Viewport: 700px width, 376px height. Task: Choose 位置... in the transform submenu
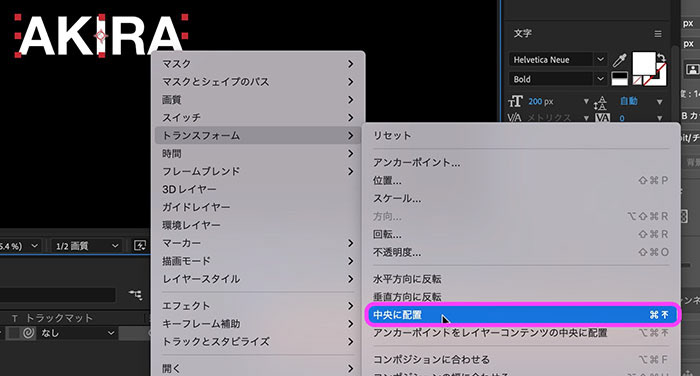521,180
